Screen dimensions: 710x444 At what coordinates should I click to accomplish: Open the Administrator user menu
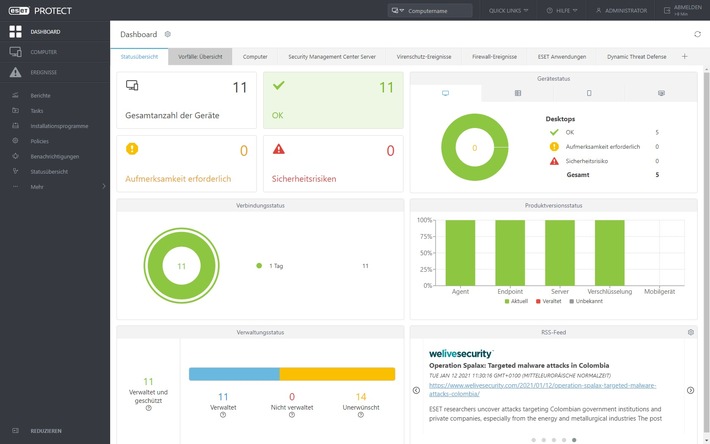point(621,10)
